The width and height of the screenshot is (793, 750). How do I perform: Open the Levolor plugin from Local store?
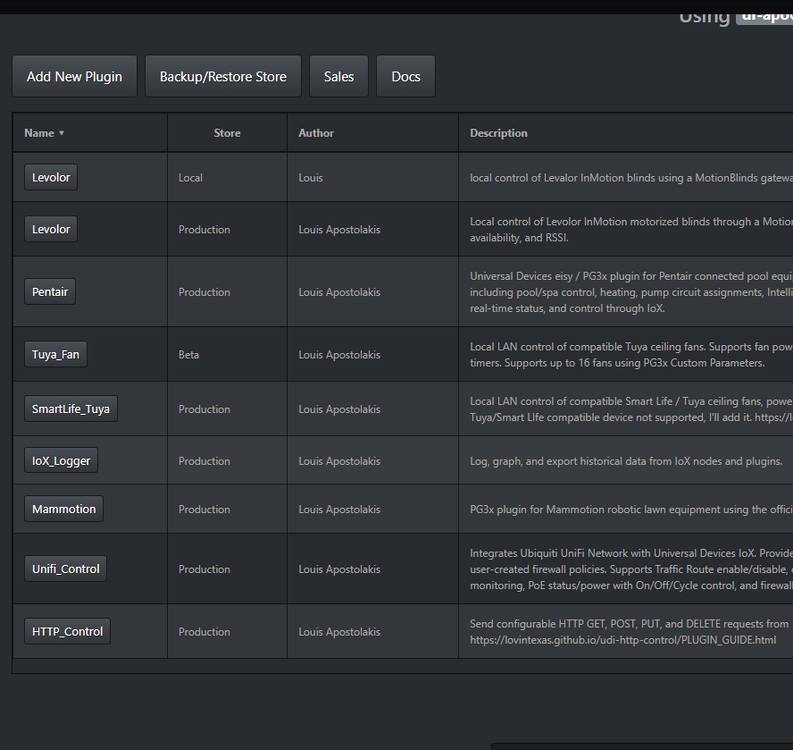point(51,177)
